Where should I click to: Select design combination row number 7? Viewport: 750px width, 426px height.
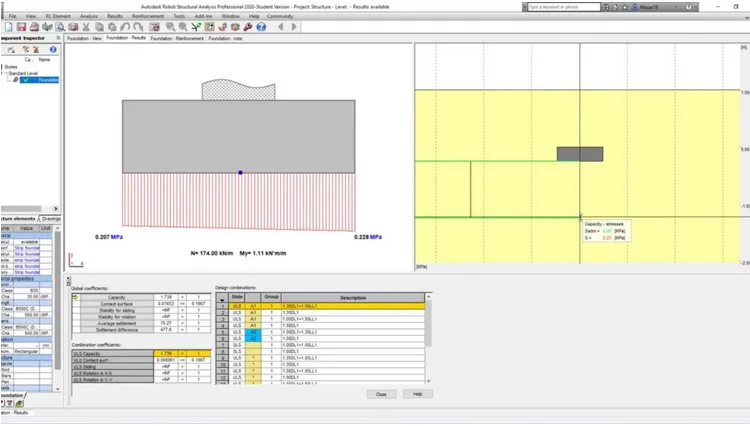pos(320,345)
